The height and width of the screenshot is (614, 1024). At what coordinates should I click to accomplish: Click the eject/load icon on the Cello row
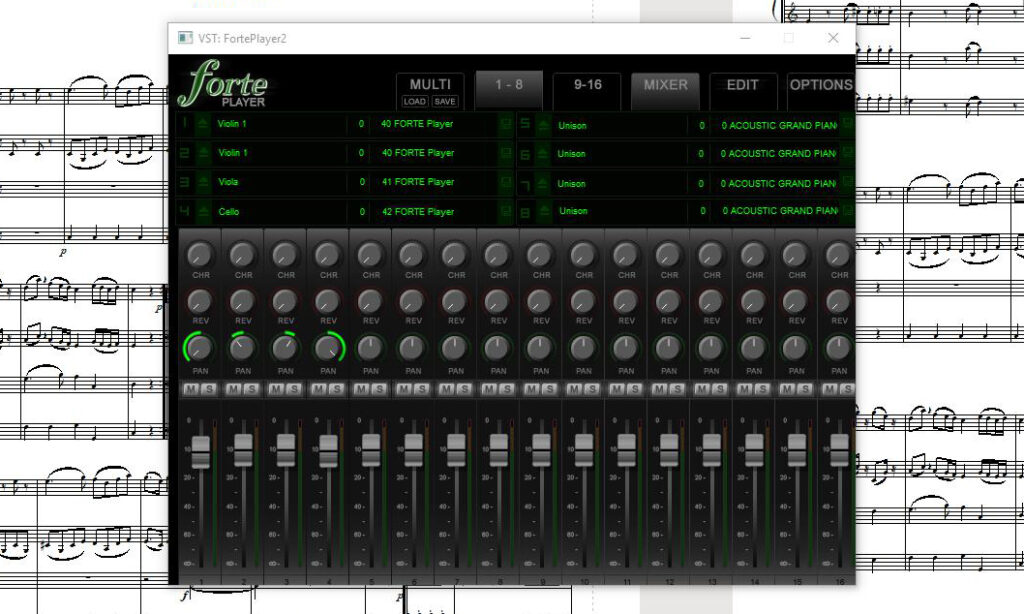click(x=203, y=211)
